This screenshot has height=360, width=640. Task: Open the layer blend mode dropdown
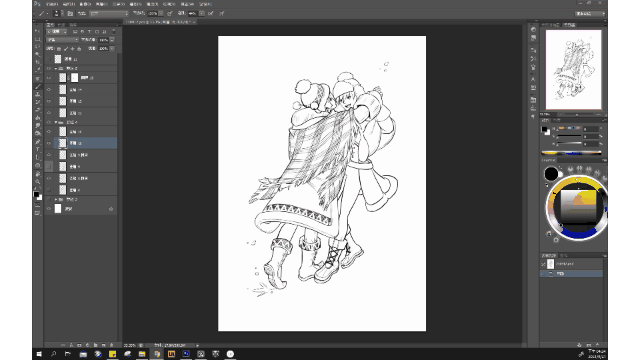pyautogui.click(x=62, y=40)
